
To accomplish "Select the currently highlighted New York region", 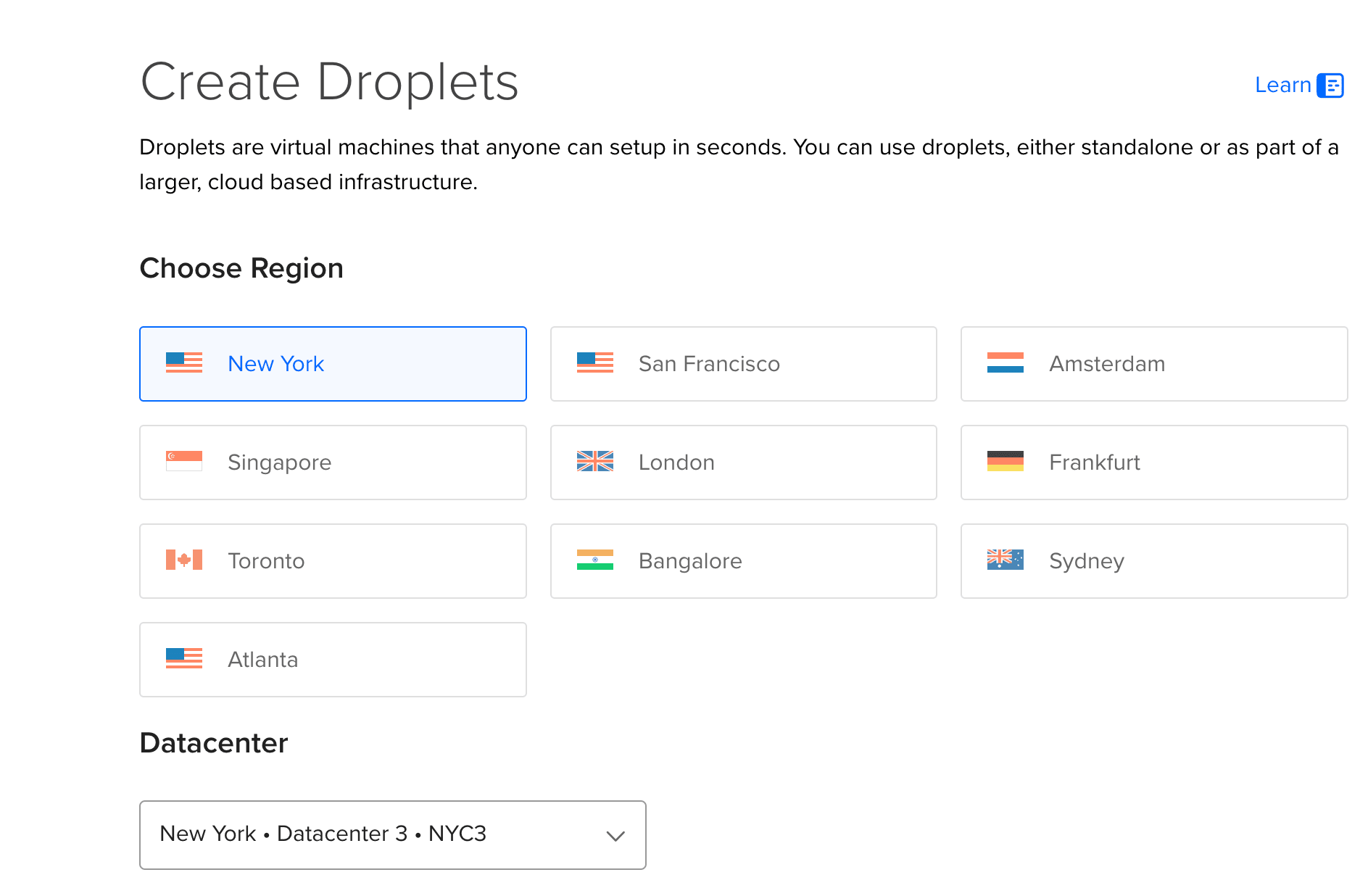I will click(333, 363).
